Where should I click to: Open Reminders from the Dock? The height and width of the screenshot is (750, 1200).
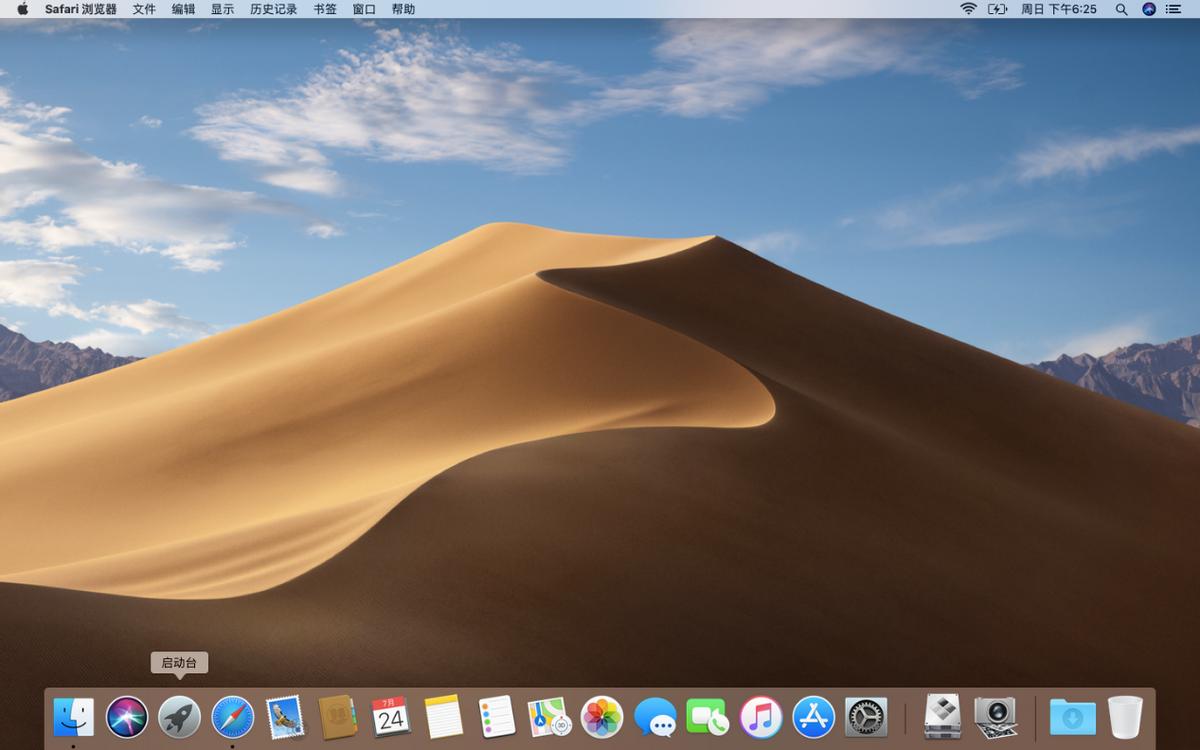(x=497, y=717)
